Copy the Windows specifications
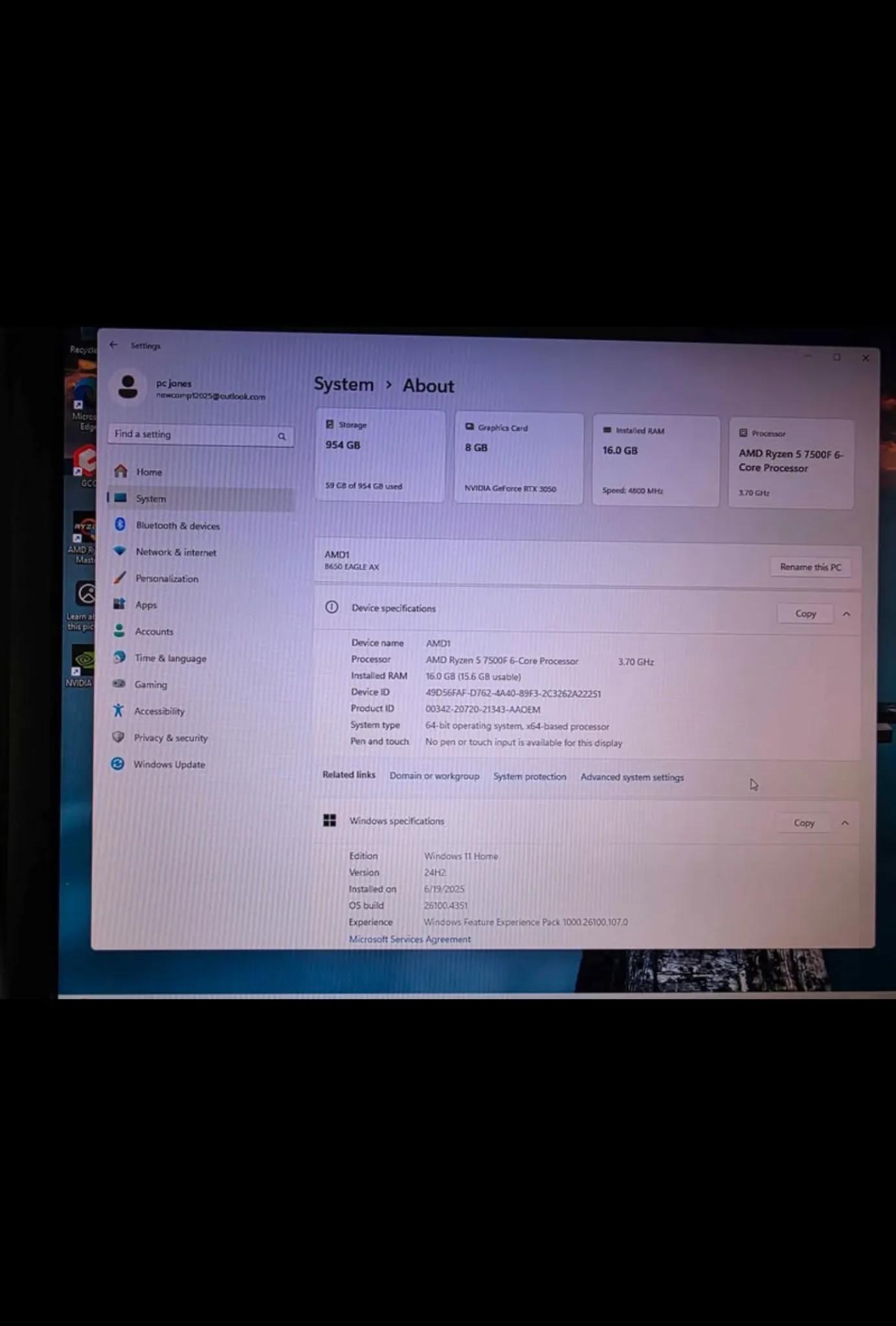 804,822
